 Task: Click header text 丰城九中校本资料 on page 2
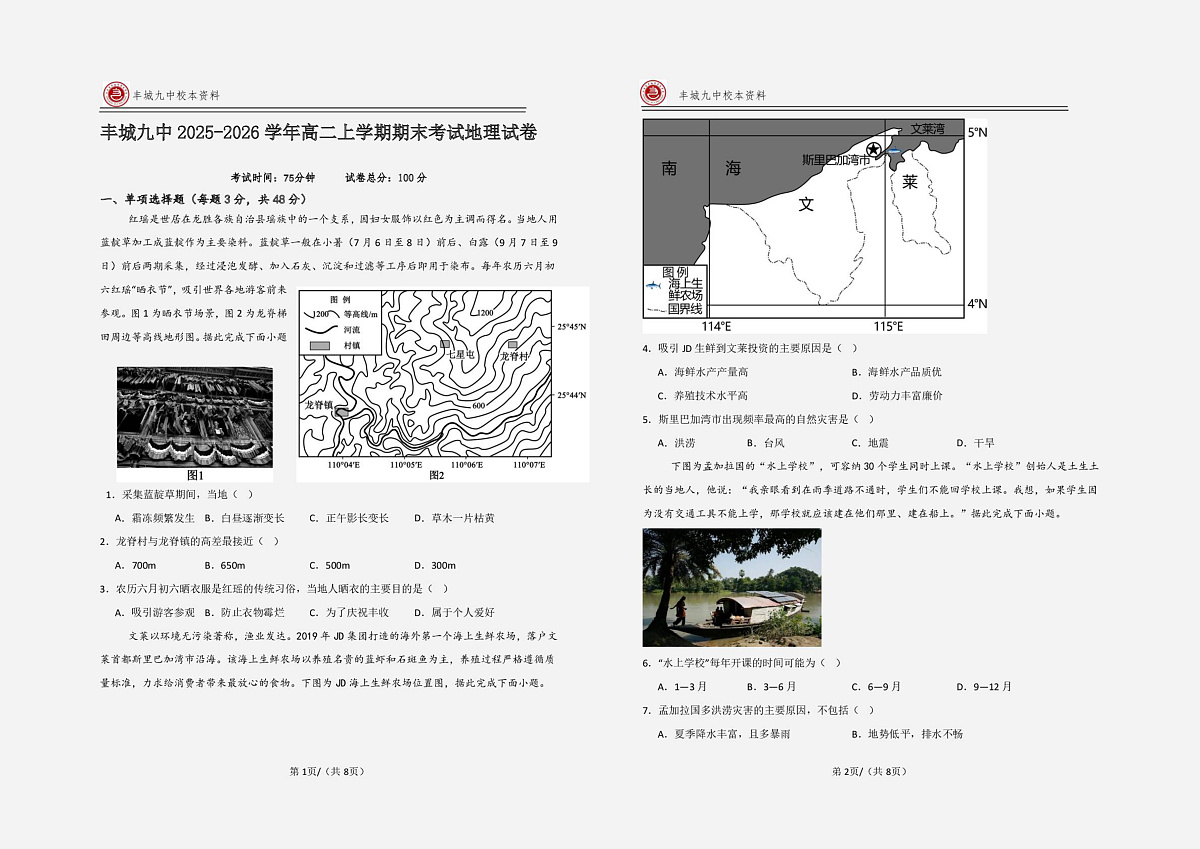[722, 95]
